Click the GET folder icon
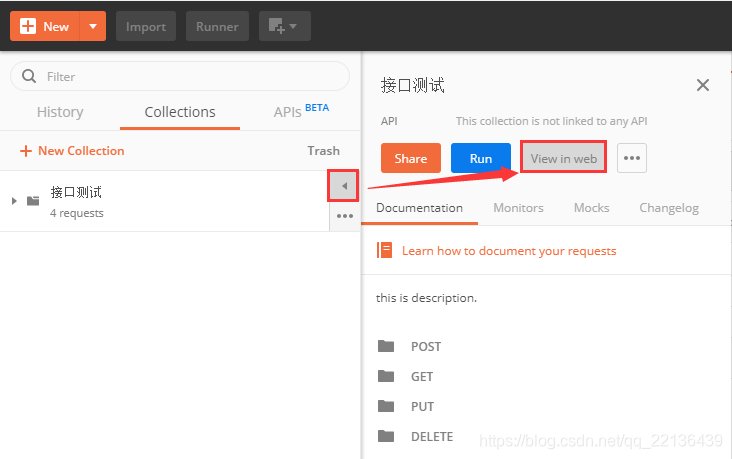 (x=386, y=376)
